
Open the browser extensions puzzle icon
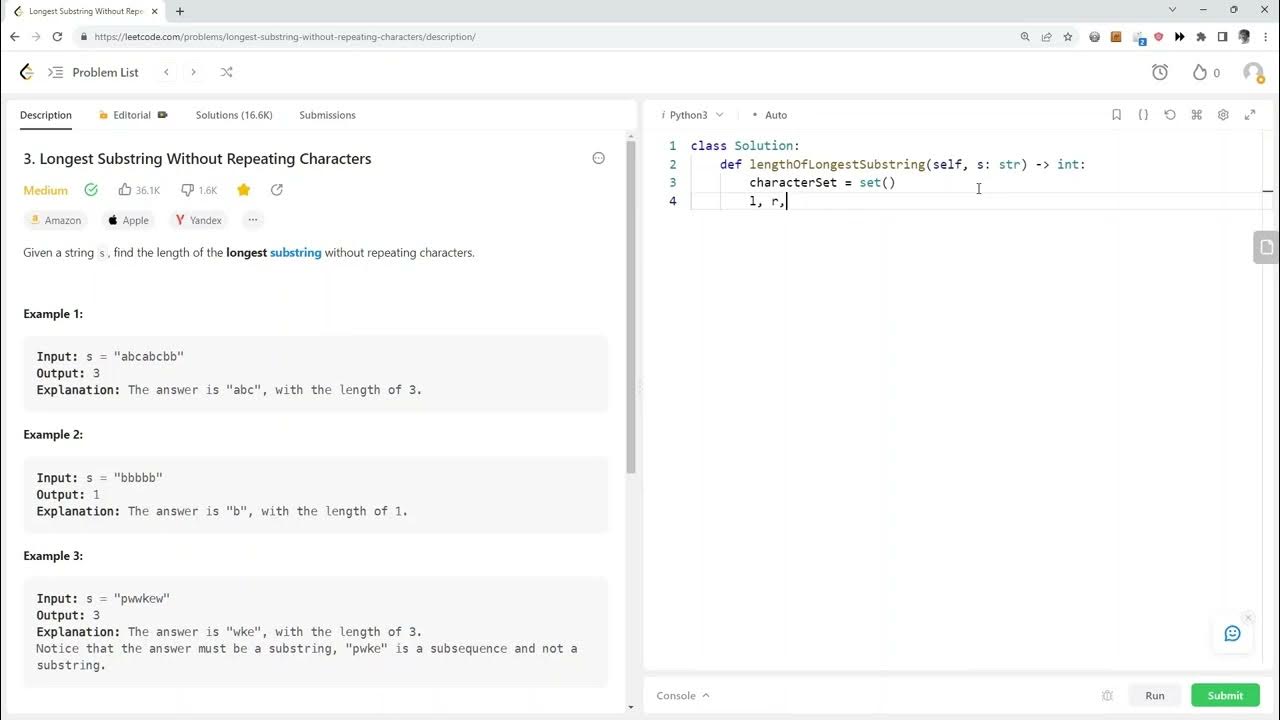tap(1201, 37)
